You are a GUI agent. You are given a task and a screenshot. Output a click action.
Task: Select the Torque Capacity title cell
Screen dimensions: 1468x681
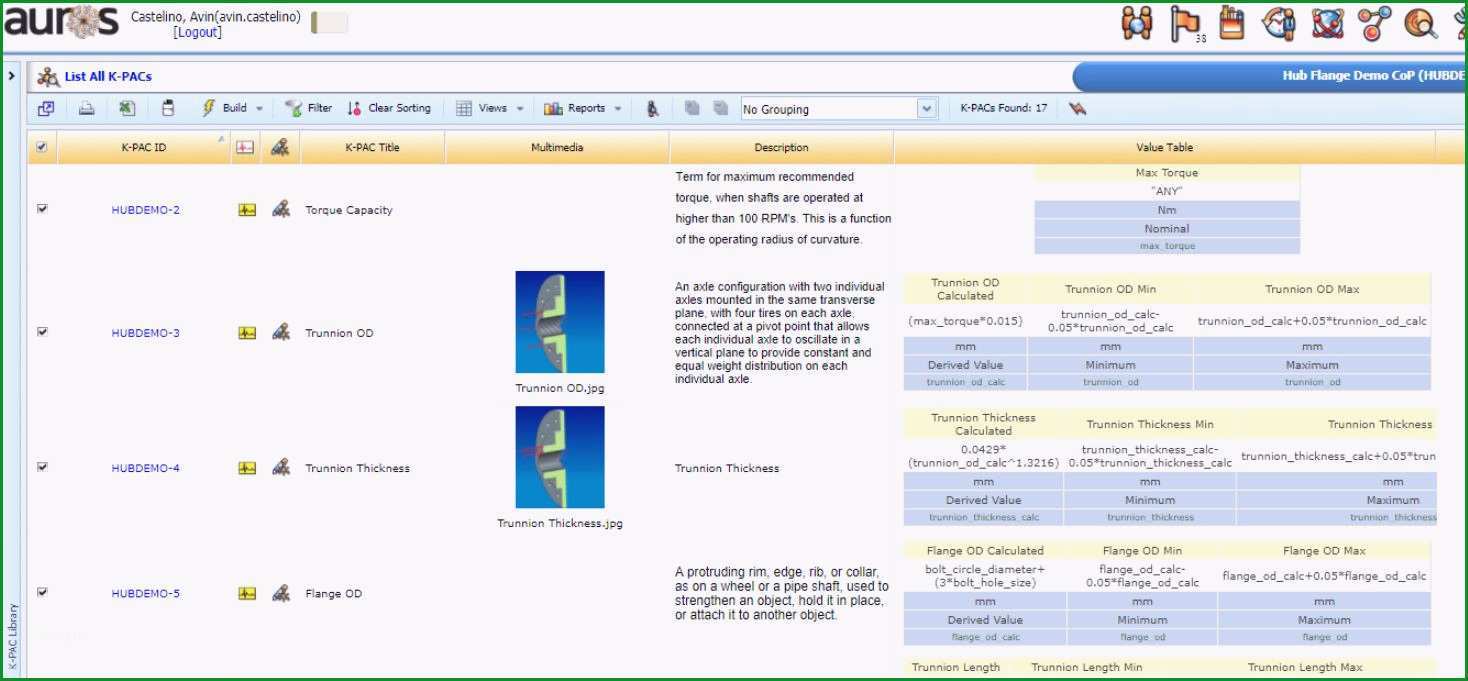pos(349,210)
